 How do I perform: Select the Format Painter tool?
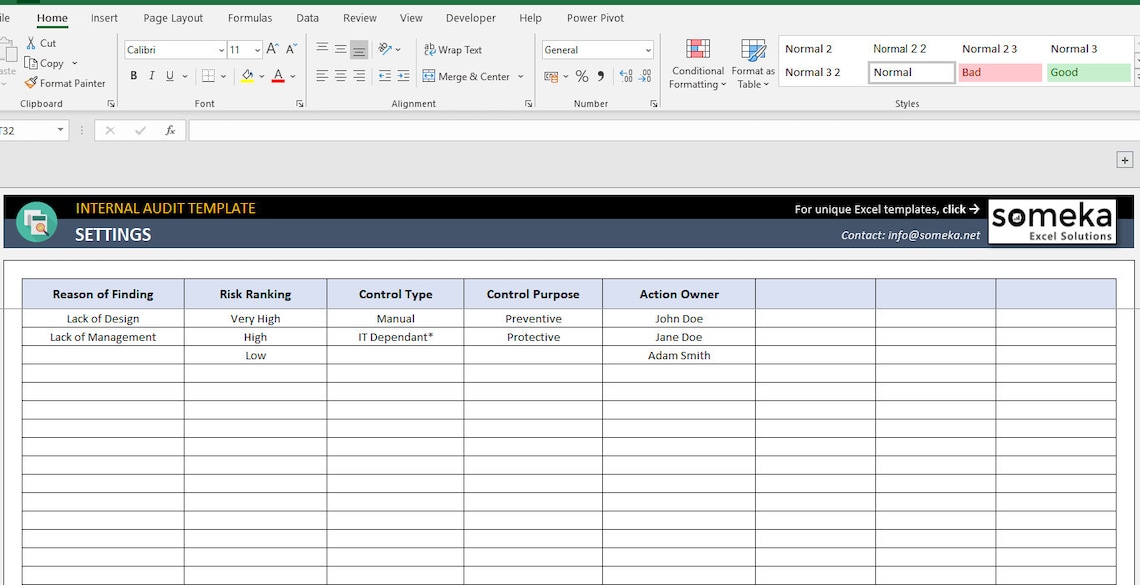(x=66, y=83)
